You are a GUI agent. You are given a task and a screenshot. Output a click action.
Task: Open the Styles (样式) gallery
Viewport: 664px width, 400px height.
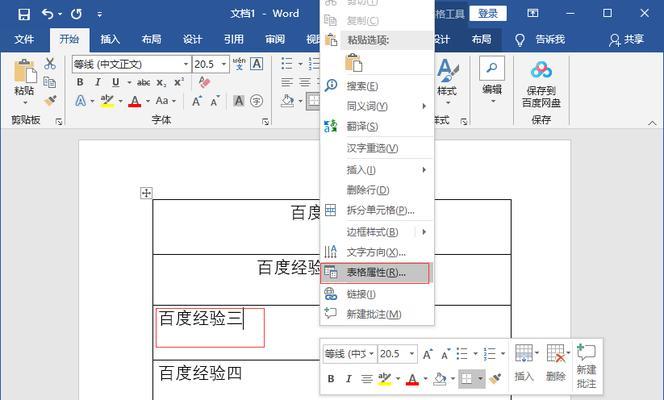click(447, 80)
